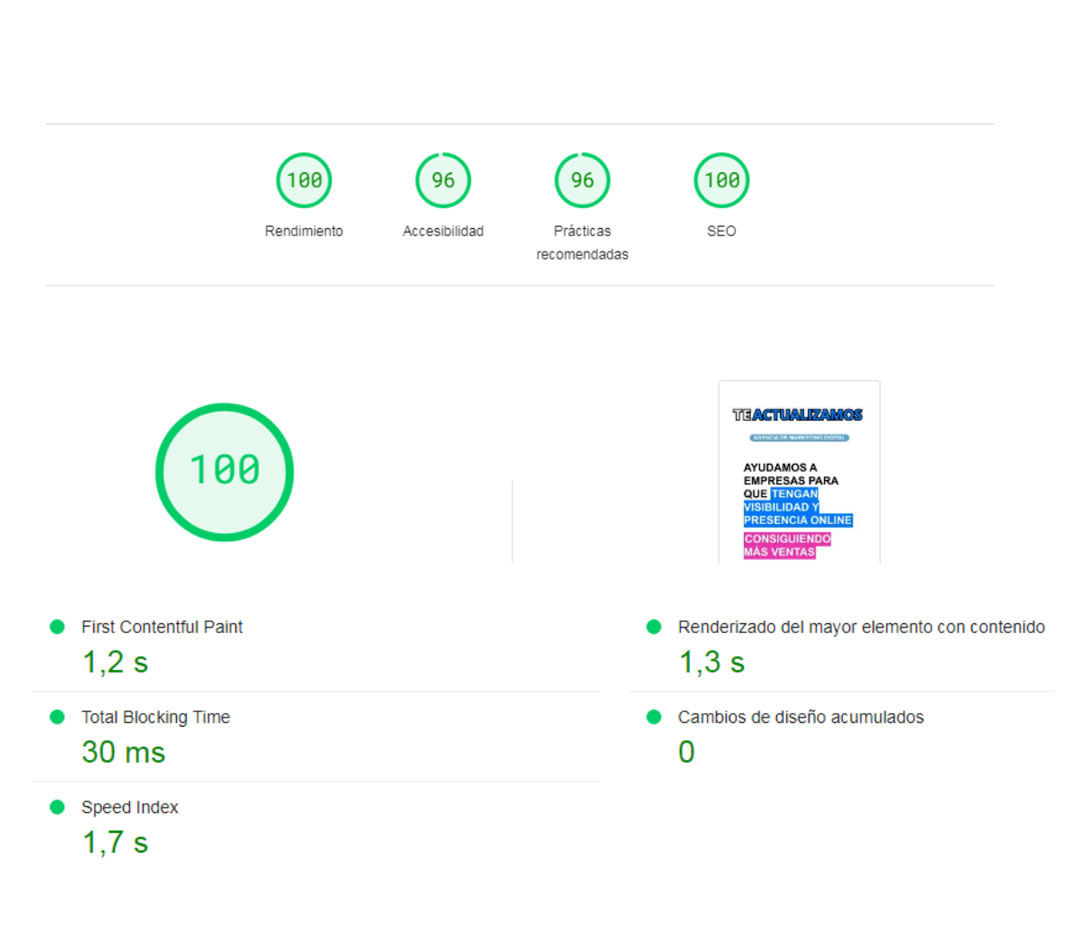Open the Te Actualizamos page screenshot thumbnail
The width and height of the screenshot is (1080, 934).
(x=799, y=472)
